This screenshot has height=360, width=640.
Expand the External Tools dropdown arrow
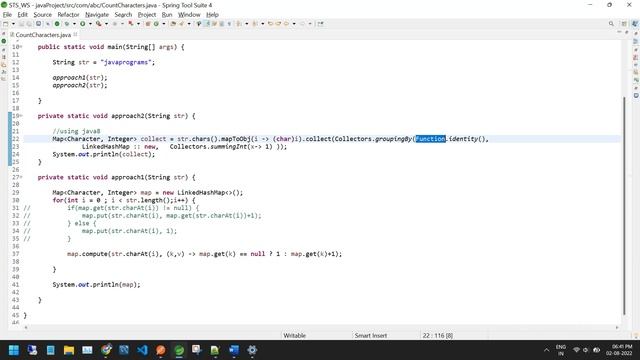tap(106, 24)
